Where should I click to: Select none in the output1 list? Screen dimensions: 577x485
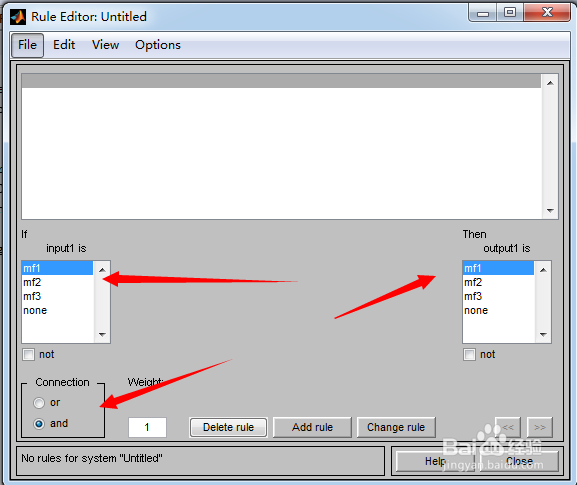tap(498, 310)
